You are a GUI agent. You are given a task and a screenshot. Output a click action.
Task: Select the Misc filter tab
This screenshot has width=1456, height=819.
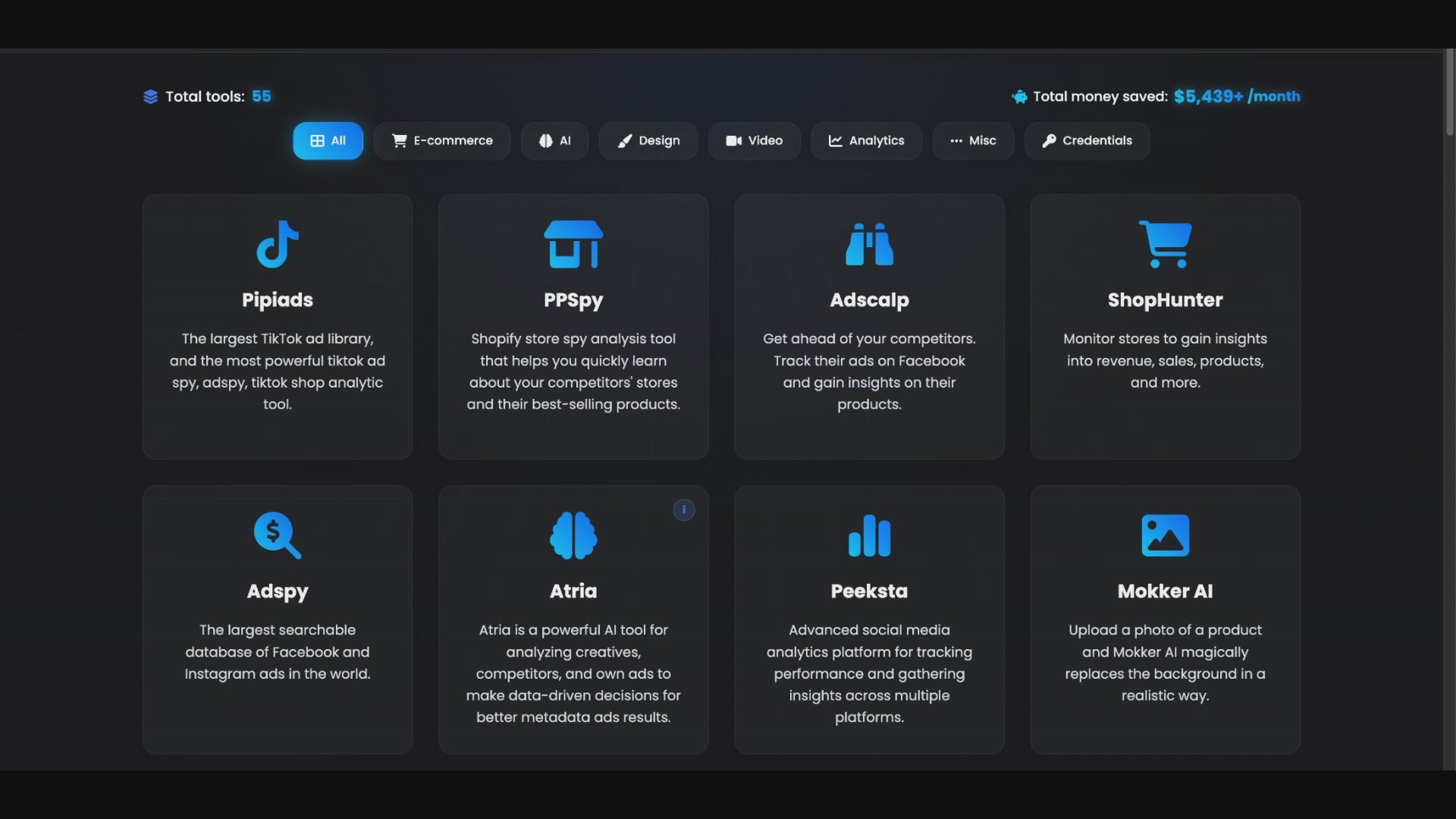tap(973, 141)
